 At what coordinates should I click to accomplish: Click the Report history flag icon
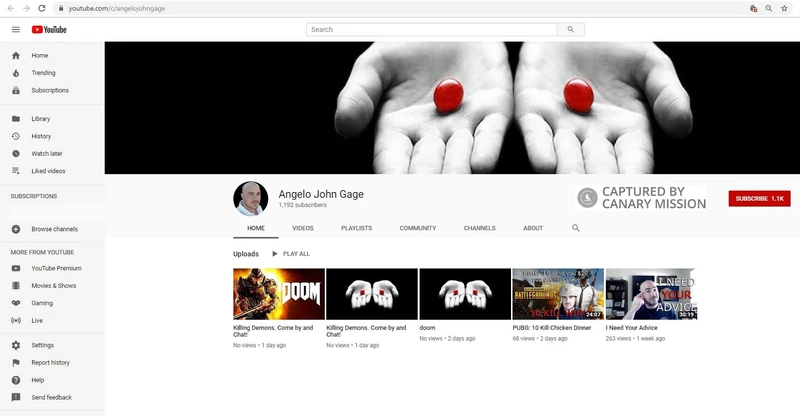(16, 363)
